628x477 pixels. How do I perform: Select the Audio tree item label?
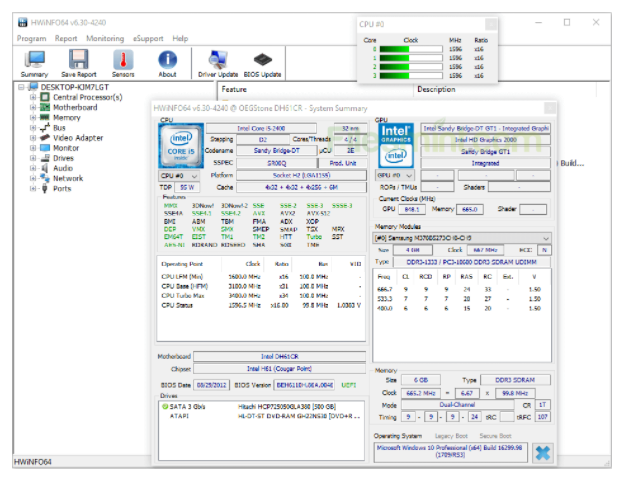(63, 168)
